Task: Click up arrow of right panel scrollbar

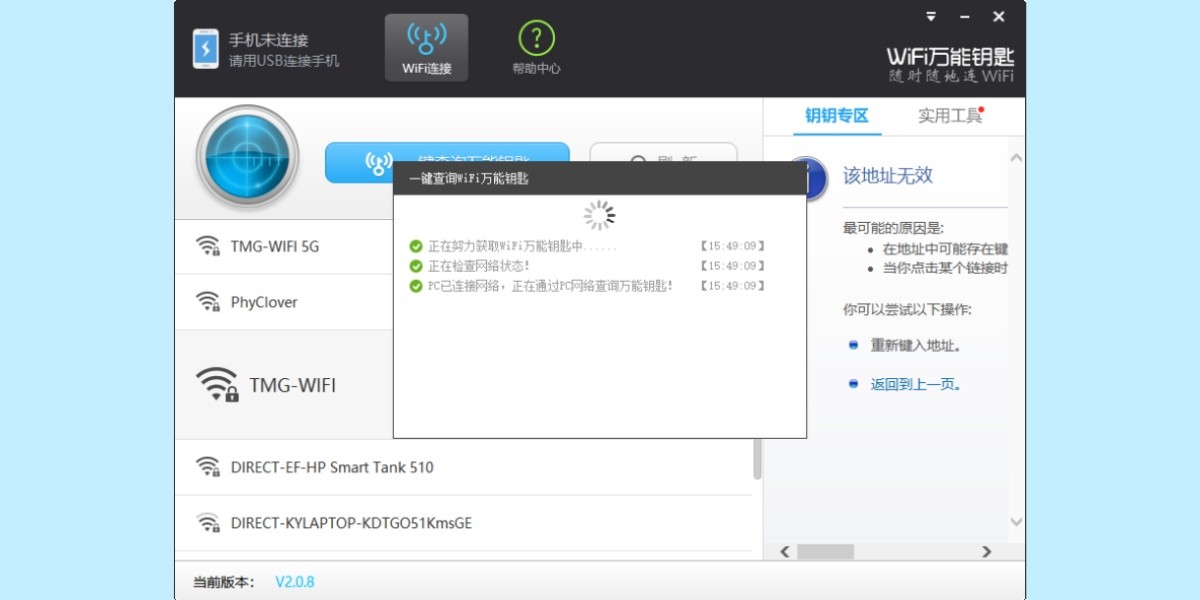Action: pyautogui.click(x=1016, y=158)
